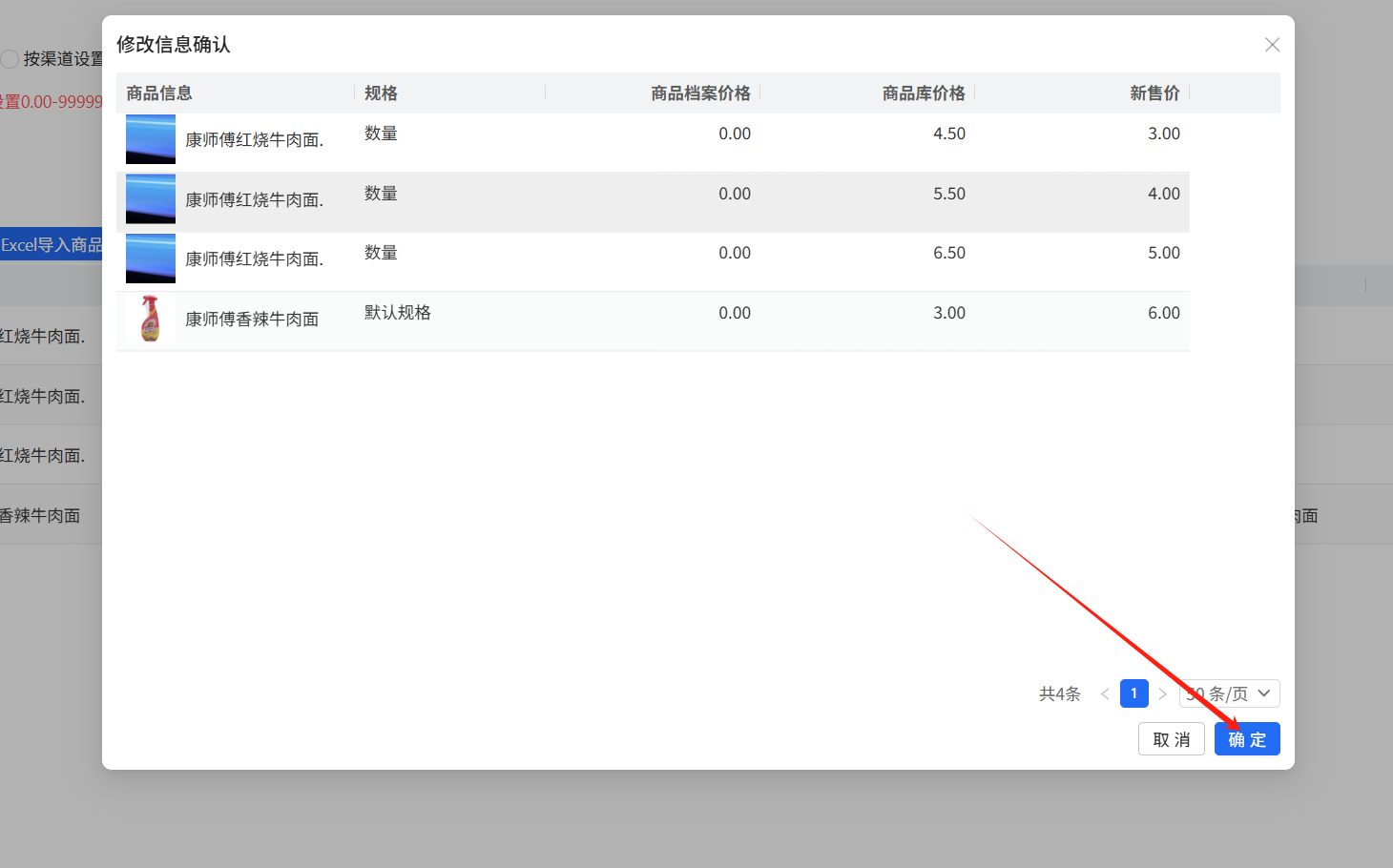The height and width of the screenshot is (868, 1393).
Task: Select 康师傅香辣牛肉面 product name
Action: click(x=252, y=319)
